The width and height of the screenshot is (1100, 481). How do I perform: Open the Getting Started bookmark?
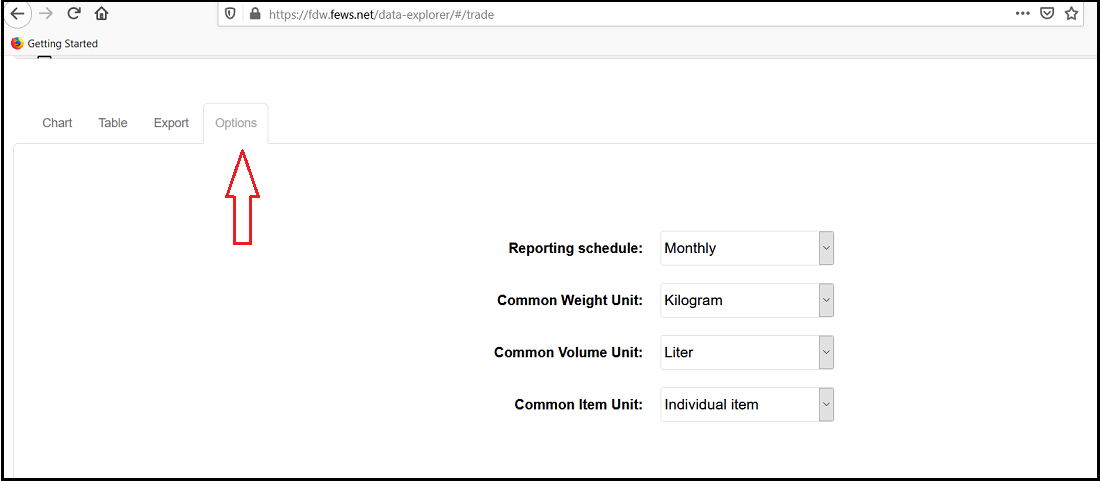pos(54,43)
